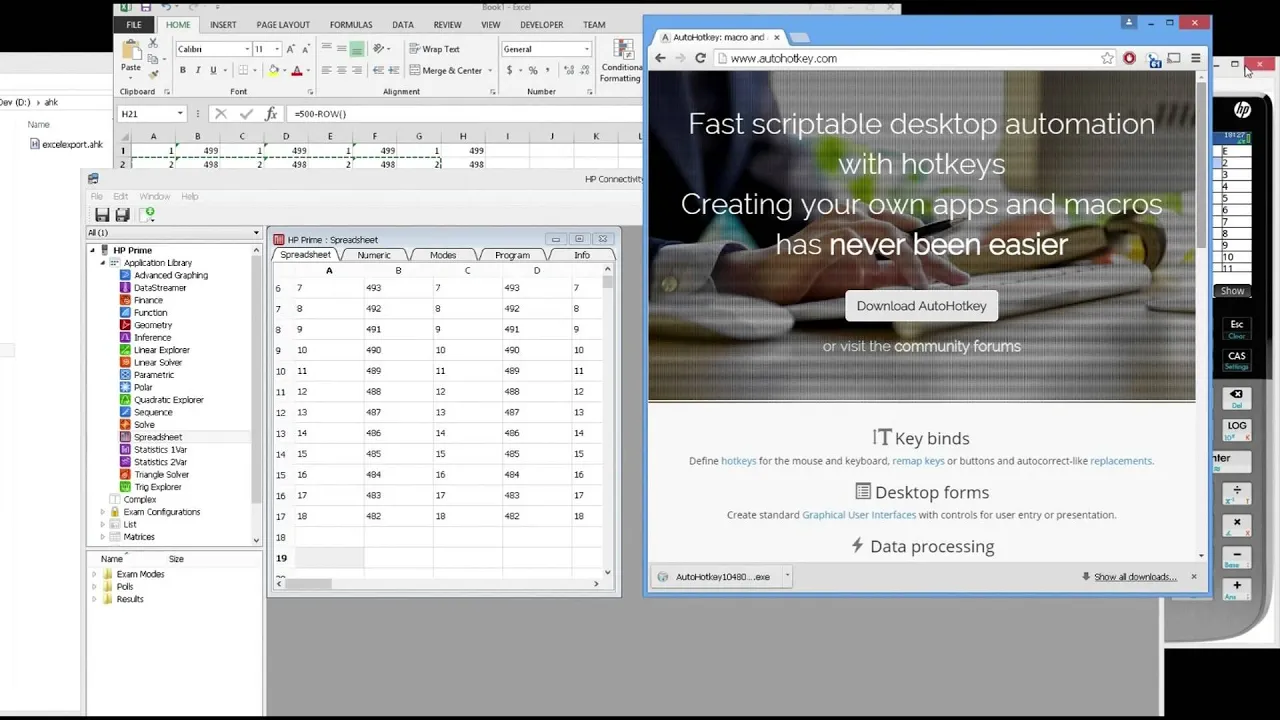
Task: Bookmark the page with the star icon
Action: point(1107,58)
